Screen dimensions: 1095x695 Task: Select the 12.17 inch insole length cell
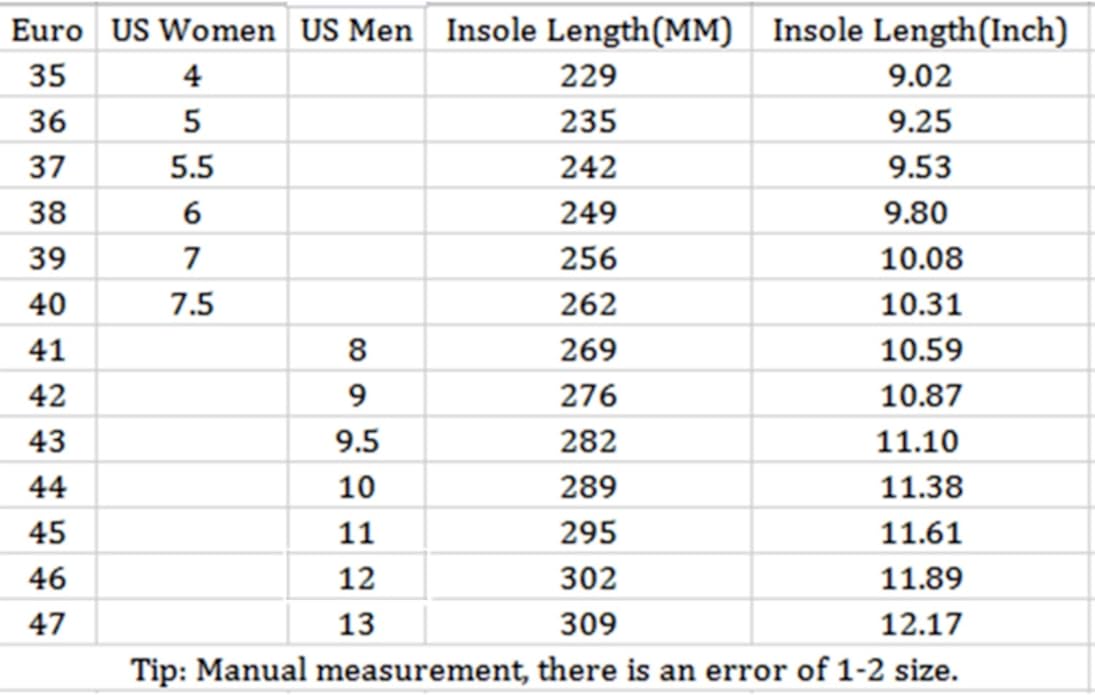[x=920, y=624]
